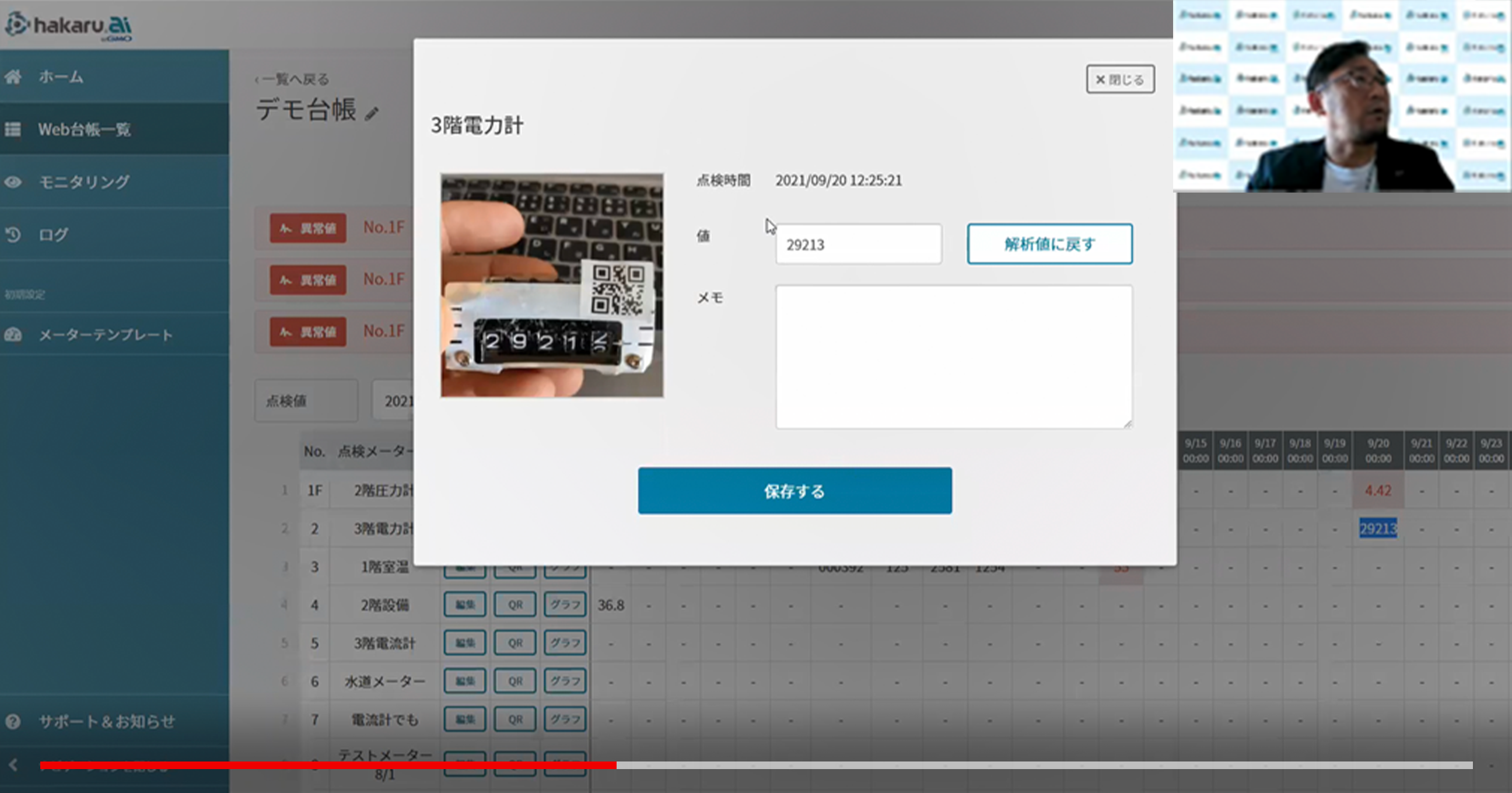
Task: Click the 点検値 dropdown selector
Action: point(308,401)
